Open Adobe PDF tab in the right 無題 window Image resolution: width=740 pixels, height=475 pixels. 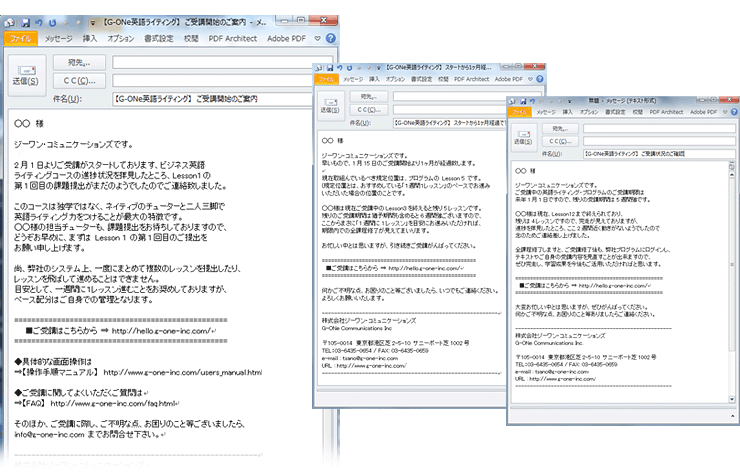704,112
